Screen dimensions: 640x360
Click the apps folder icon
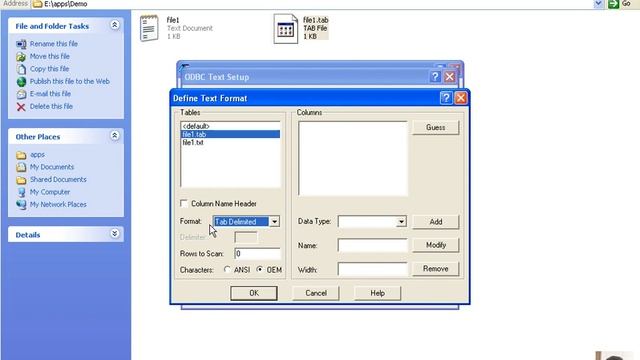point(21,155)
